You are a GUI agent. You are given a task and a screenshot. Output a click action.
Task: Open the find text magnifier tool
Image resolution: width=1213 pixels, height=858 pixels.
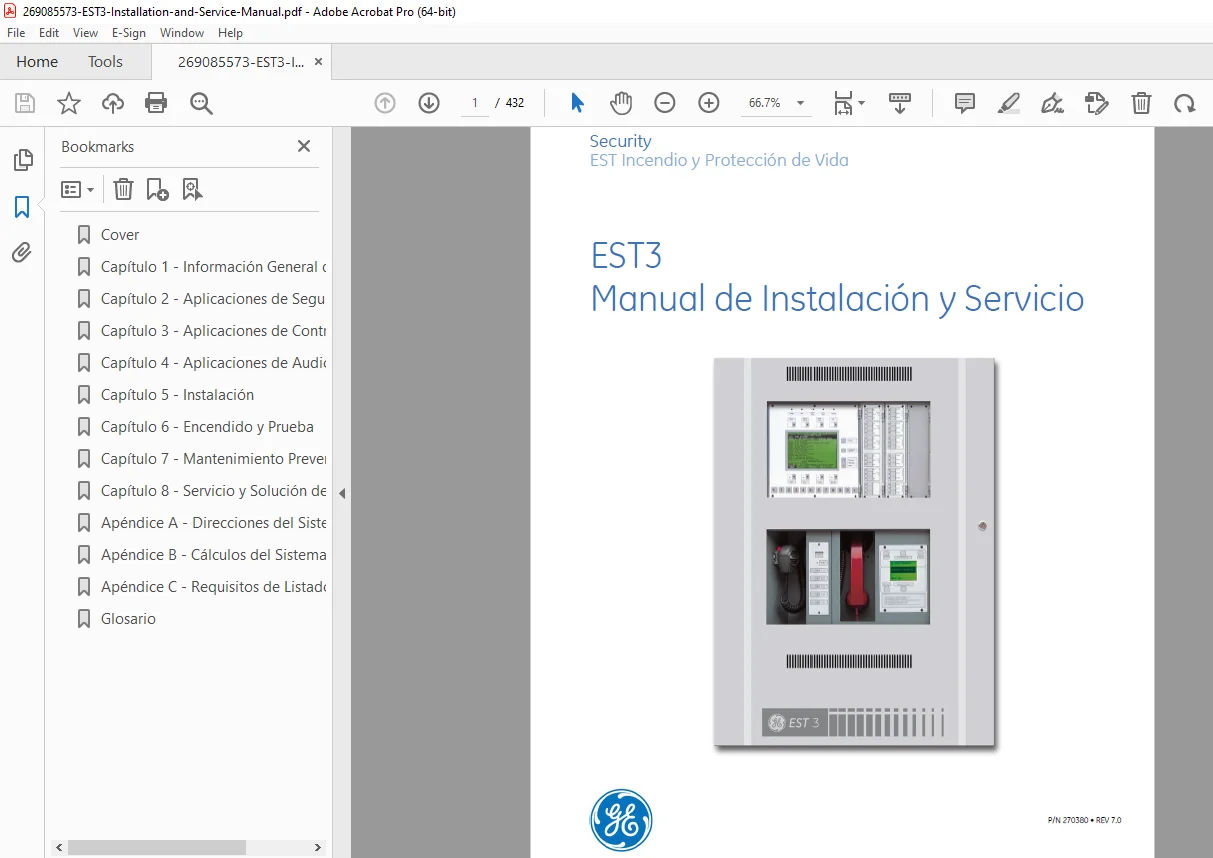point(201,103)
